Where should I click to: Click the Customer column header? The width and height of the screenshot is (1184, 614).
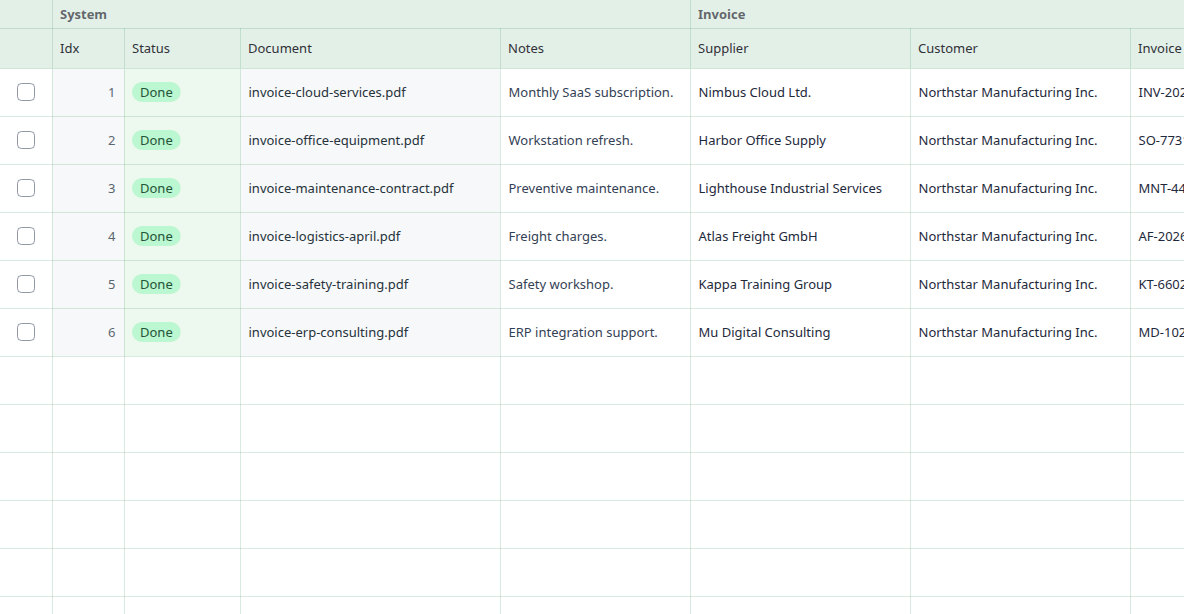(1020, 48)
